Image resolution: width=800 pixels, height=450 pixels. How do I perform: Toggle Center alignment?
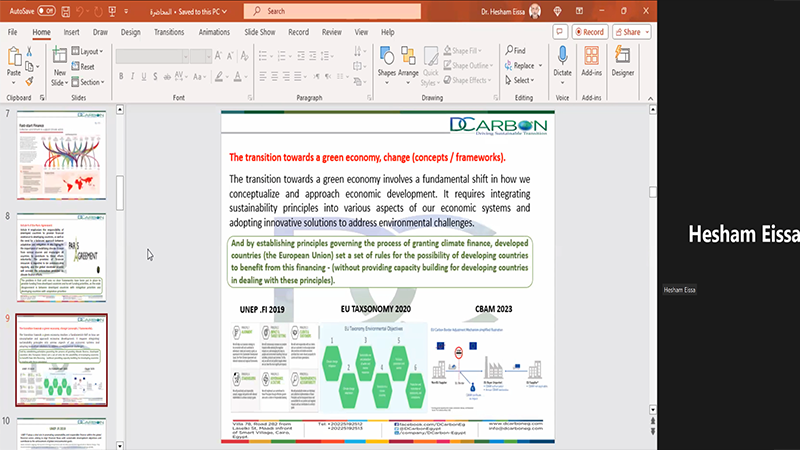[274, 77]
